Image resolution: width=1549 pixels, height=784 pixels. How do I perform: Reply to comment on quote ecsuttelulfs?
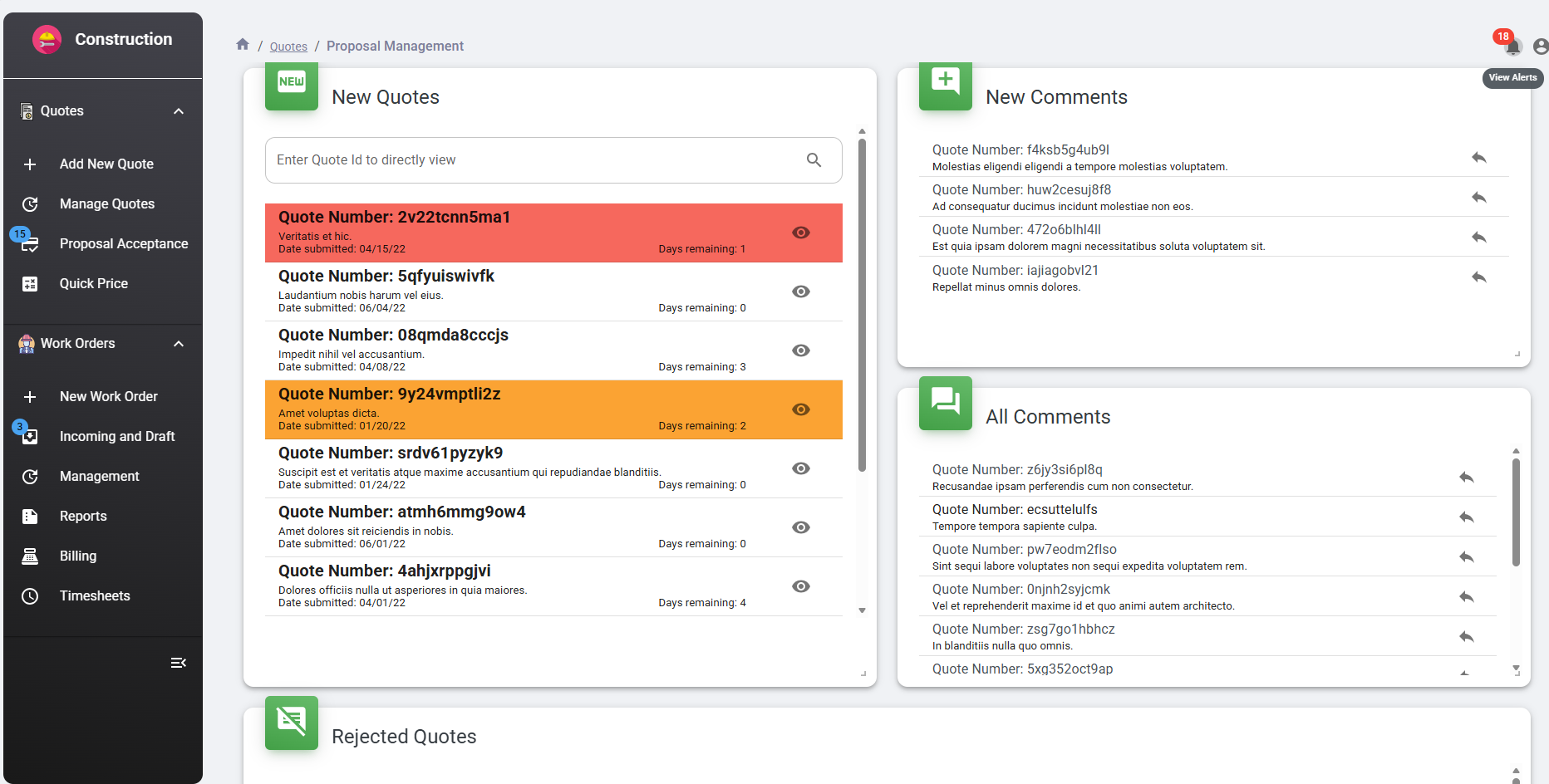coord(1466,517)
